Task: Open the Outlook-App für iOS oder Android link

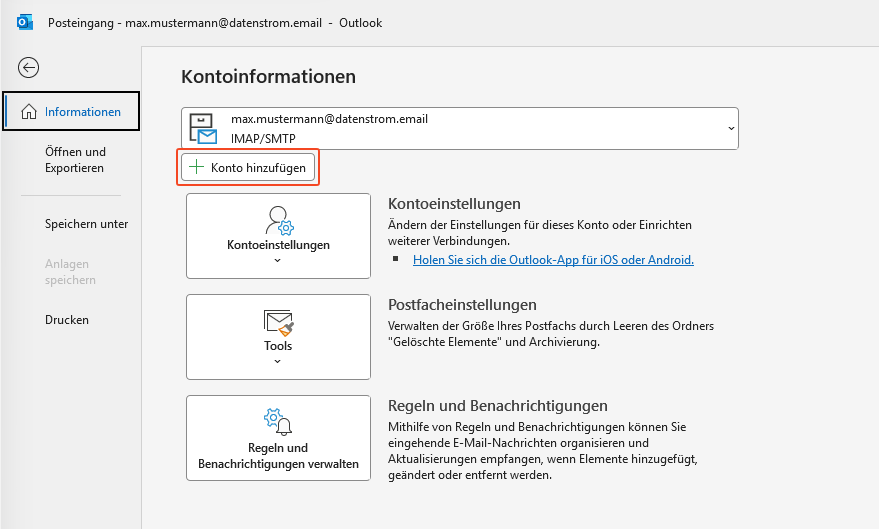Action: click(x=553, y=259)
